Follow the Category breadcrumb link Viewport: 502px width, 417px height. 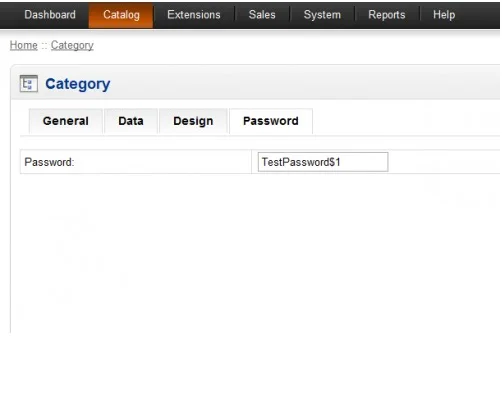[72, 45]
